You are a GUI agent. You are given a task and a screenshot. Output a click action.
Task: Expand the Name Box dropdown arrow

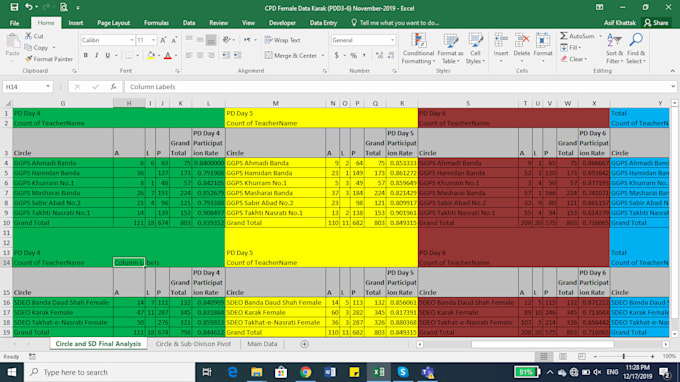coord(48,87)
